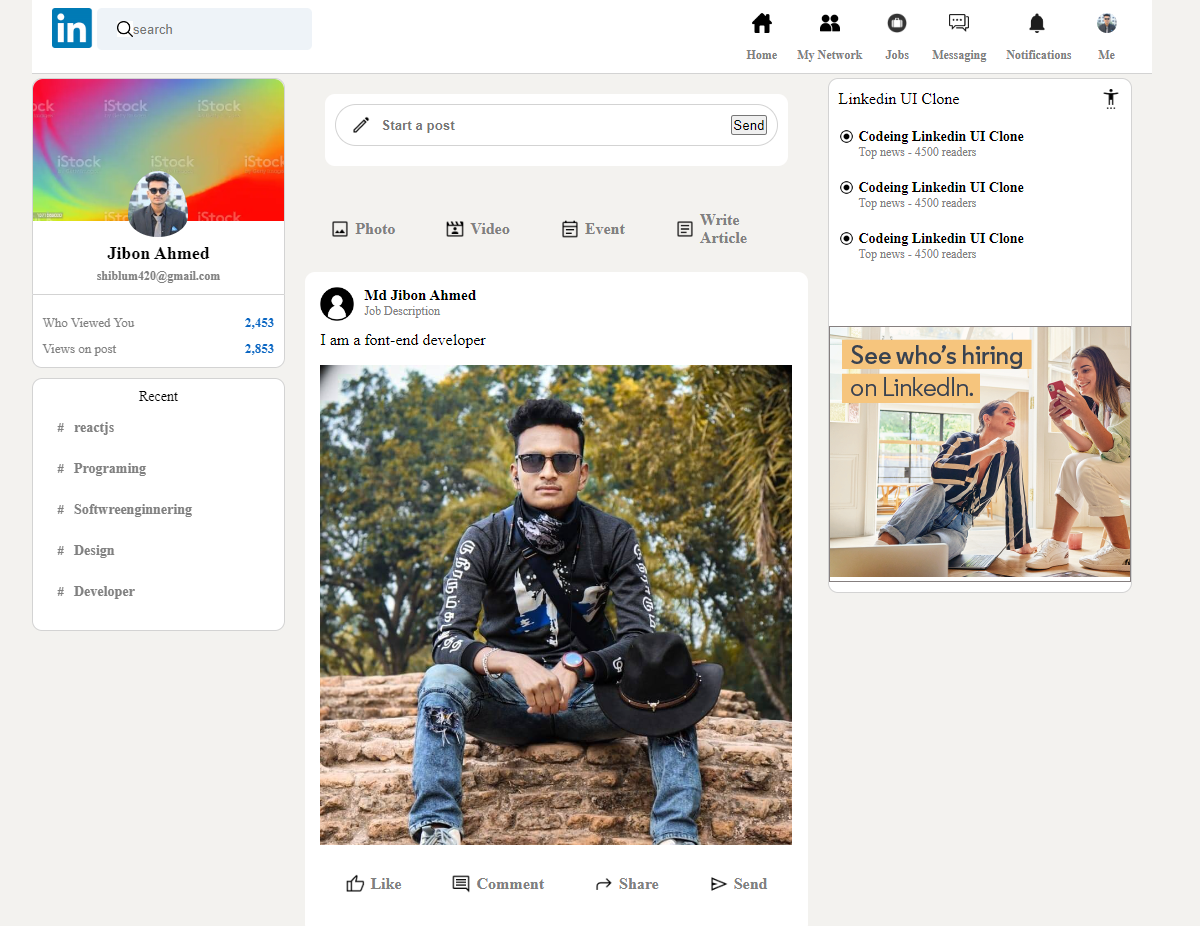Click the Me profile avatar
1200x926 pixels.
pos(1107,23)
